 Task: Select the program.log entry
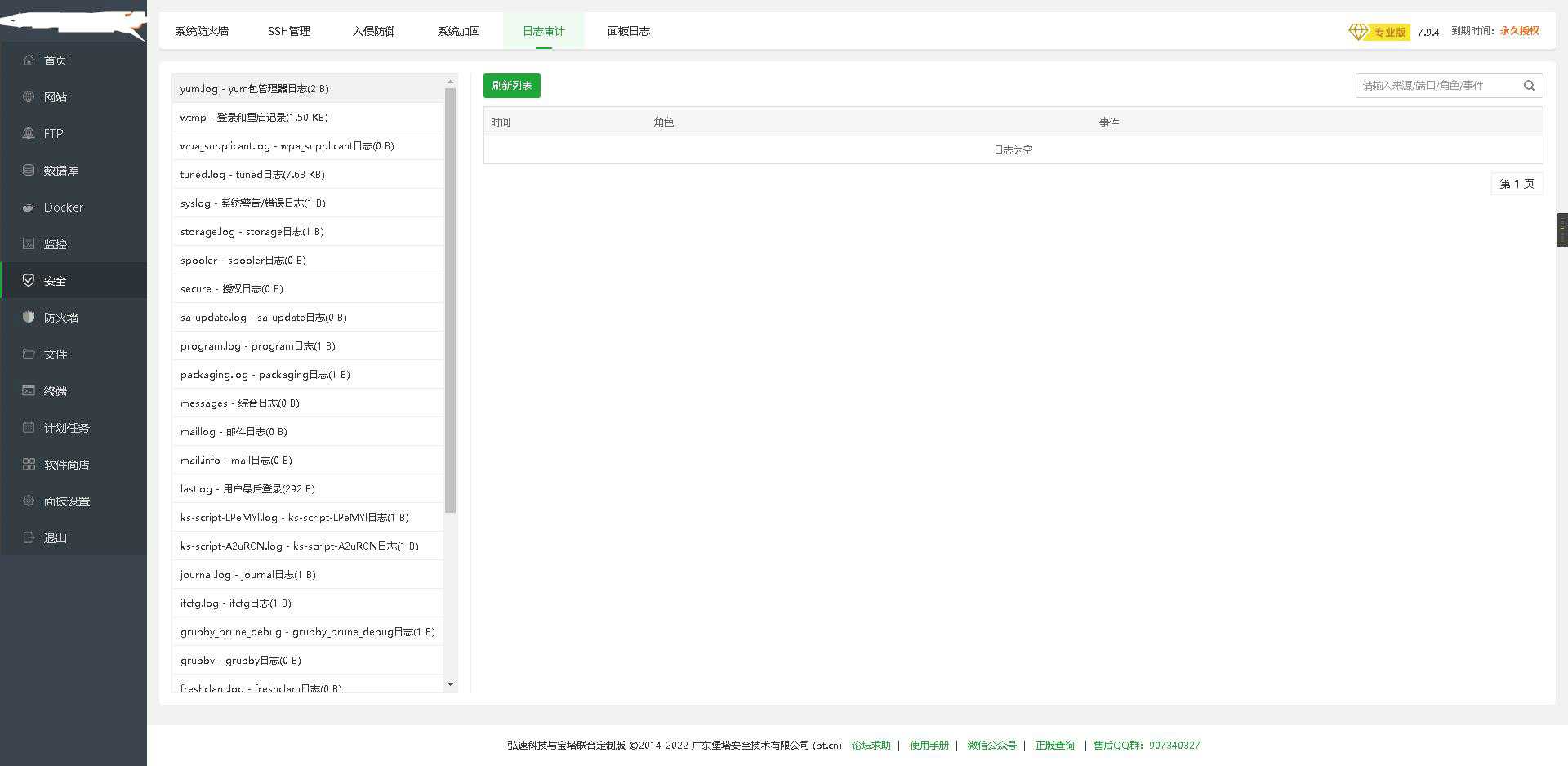(308, 345)
